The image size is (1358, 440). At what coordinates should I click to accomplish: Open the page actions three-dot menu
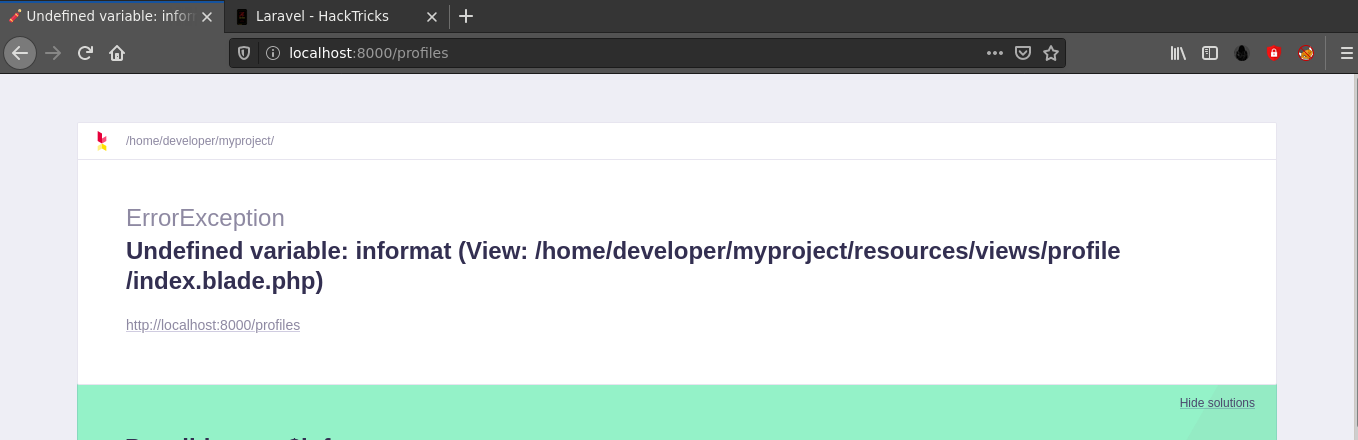pyautogui.click(x=994, y=53)
